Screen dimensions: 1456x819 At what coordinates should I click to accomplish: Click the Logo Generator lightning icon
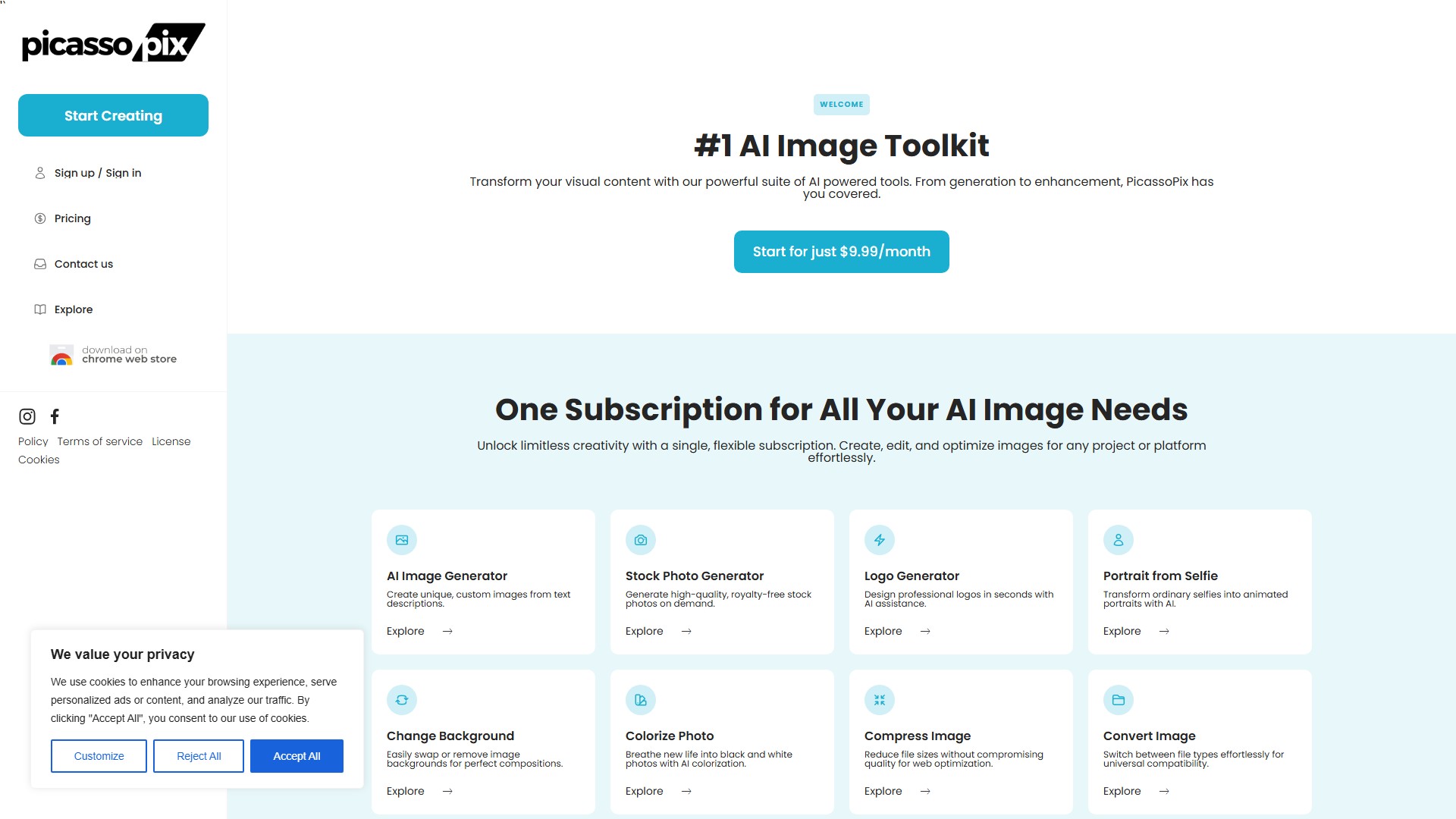point(880,540)
